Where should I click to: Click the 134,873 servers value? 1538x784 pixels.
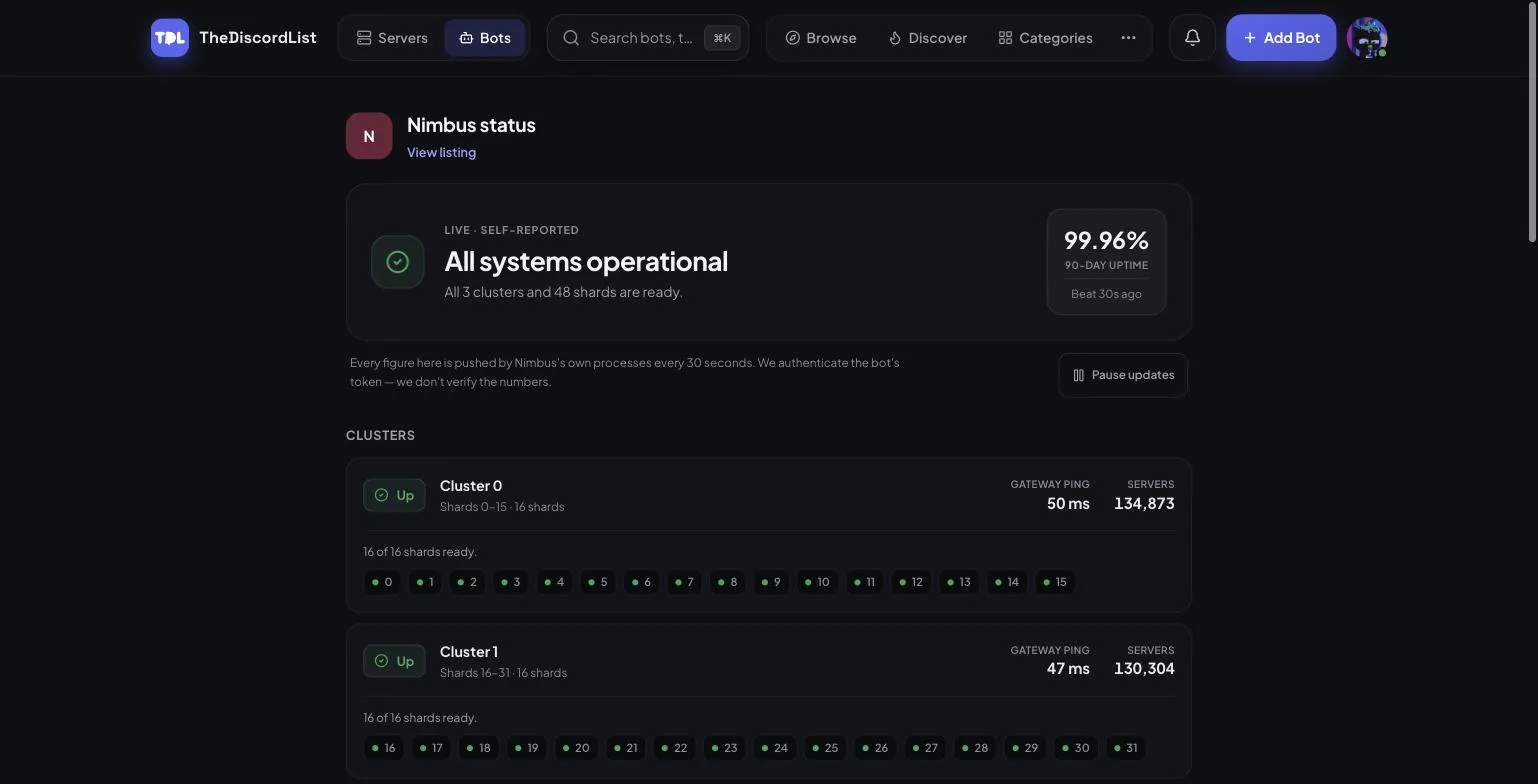coord(1144,503)
